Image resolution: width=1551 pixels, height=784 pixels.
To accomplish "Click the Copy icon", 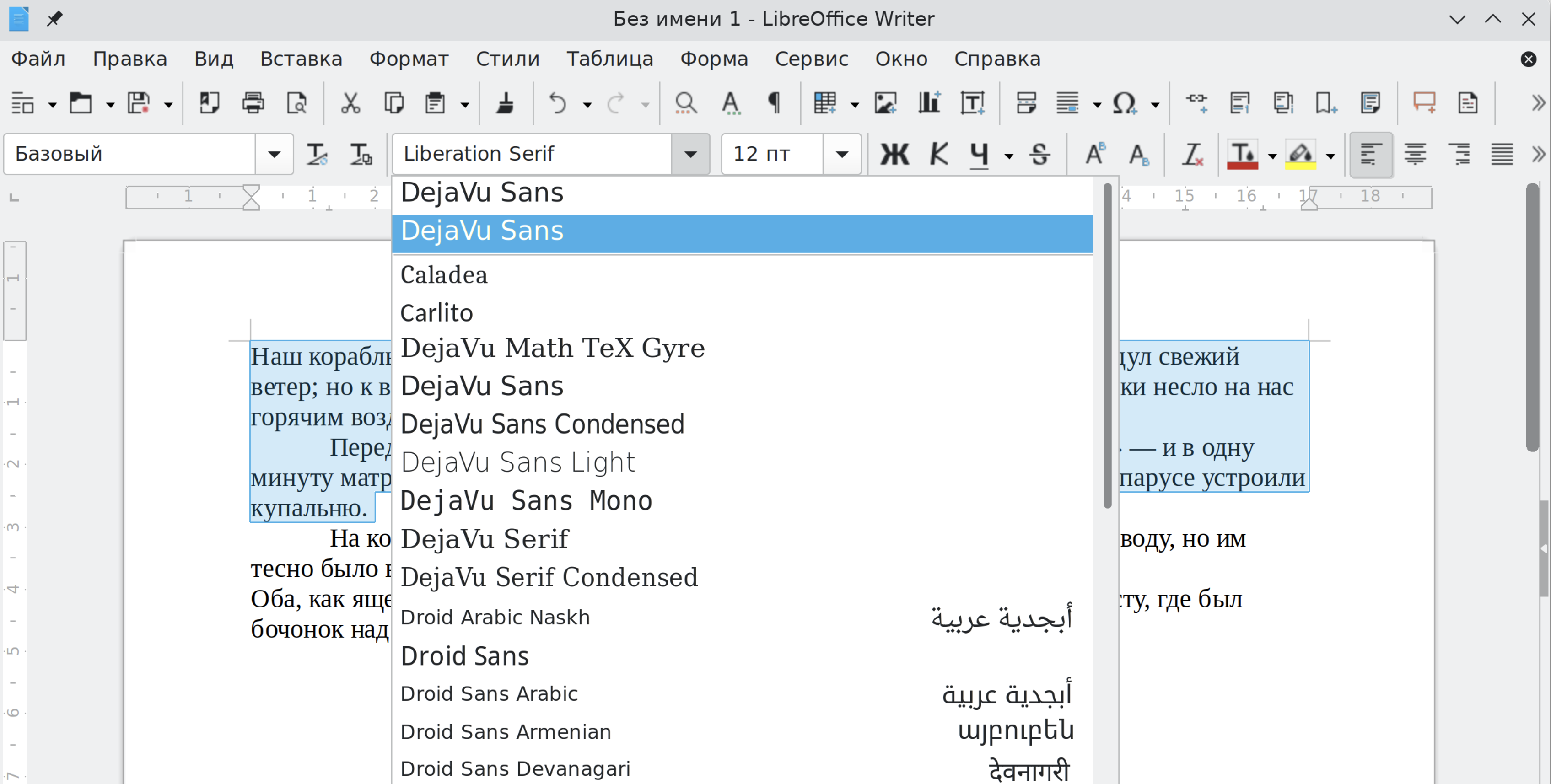I will tap(394, 103).
